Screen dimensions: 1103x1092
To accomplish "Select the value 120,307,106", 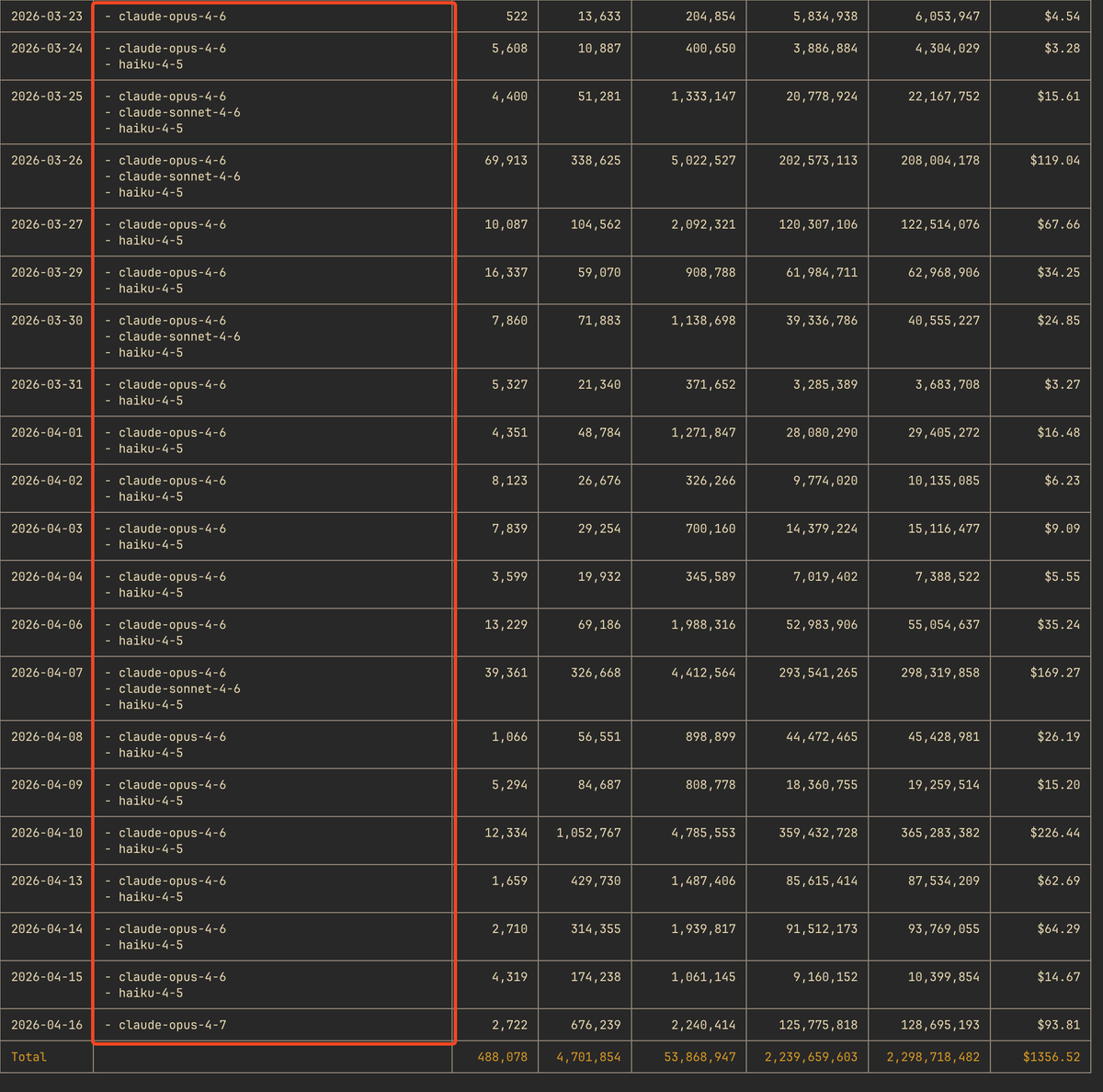I will tap(818, 224).
